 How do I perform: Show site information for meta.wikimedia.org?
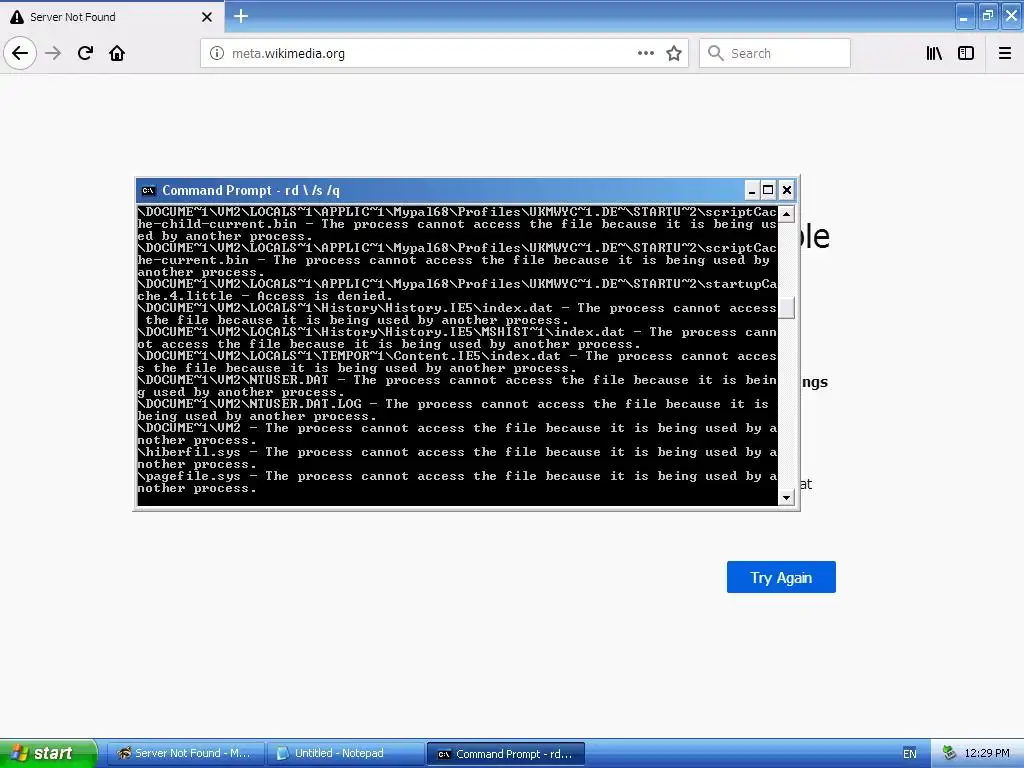tap(216, 53)
